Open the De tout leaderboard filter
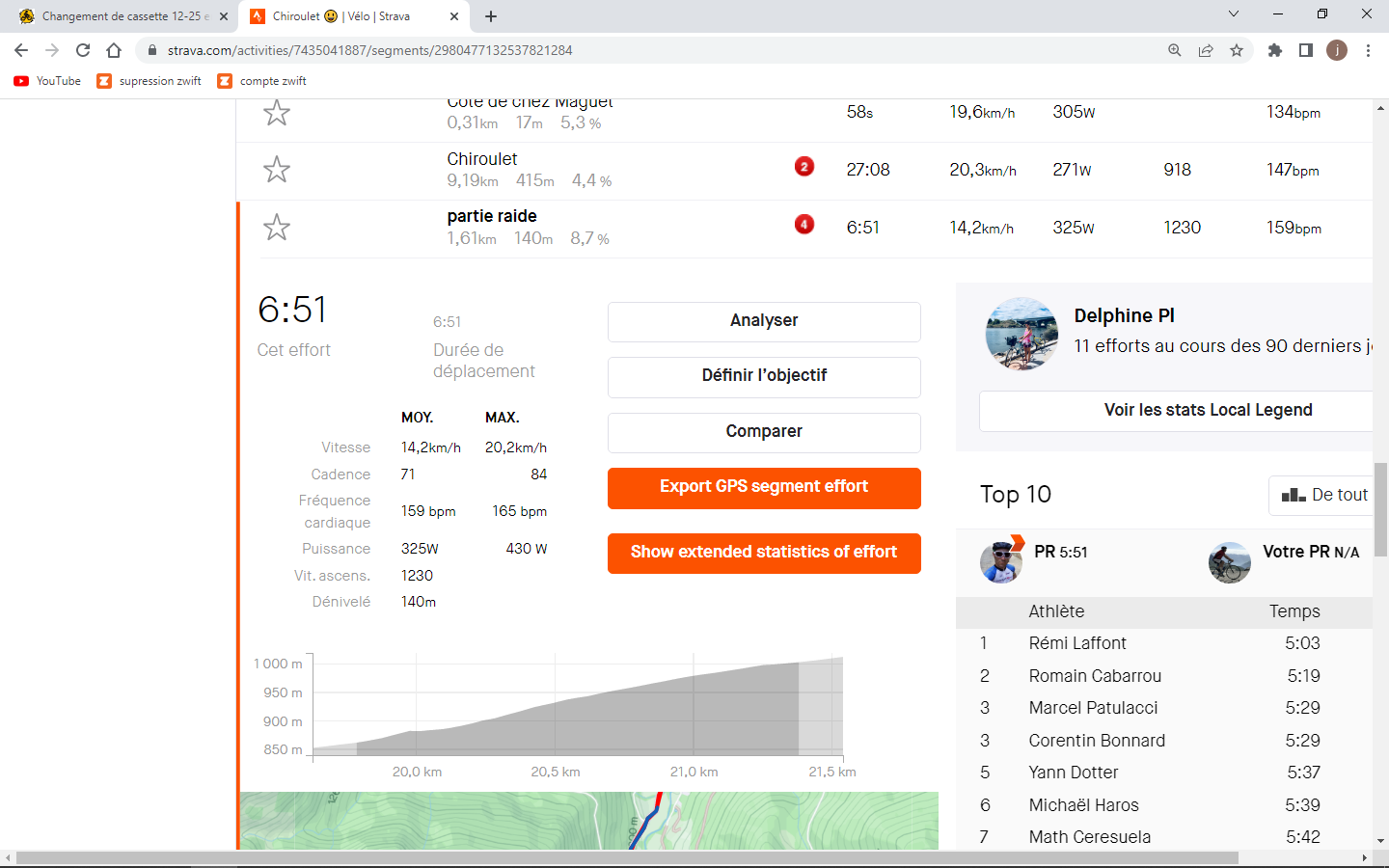 (1321, 496)
